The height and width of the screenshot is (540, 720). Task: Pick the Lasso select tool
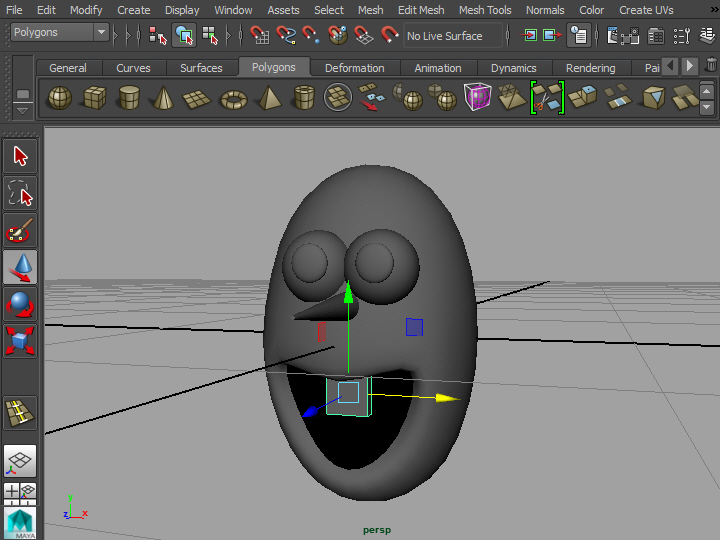click(20, 193)
